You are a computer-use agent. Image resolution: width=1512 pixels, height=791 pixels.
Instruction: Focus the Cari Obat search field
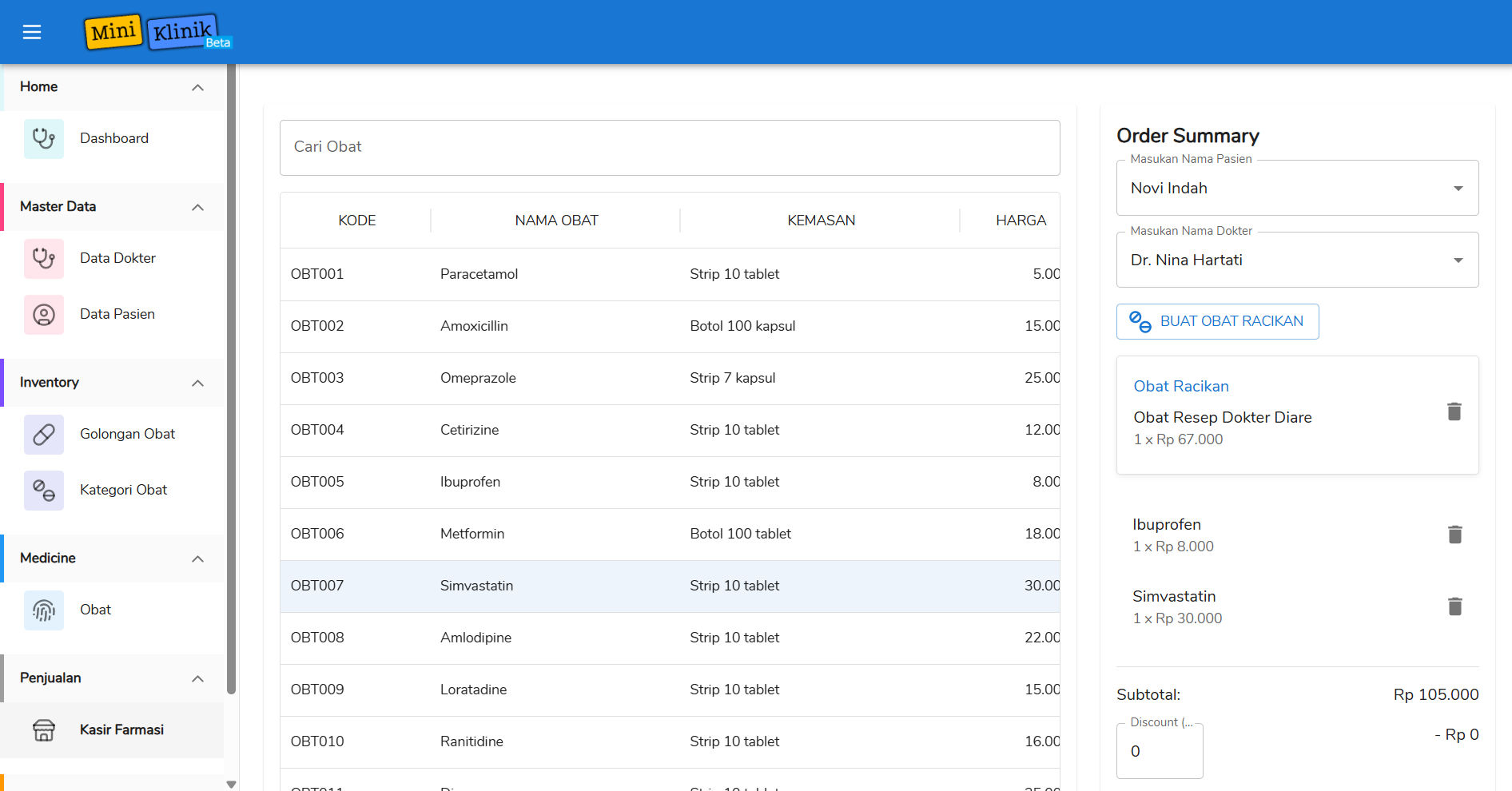(x=670, y=148)
